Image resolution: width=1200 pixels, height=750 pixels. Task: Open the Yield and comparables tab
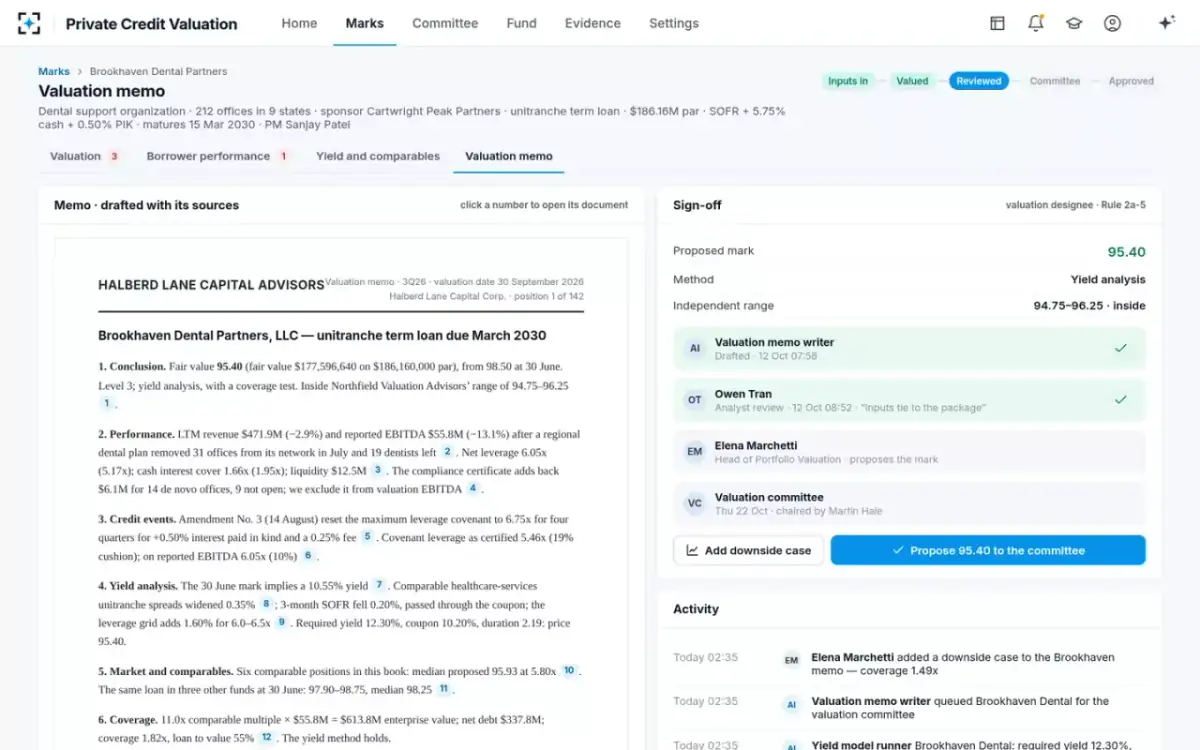point(378,156)
